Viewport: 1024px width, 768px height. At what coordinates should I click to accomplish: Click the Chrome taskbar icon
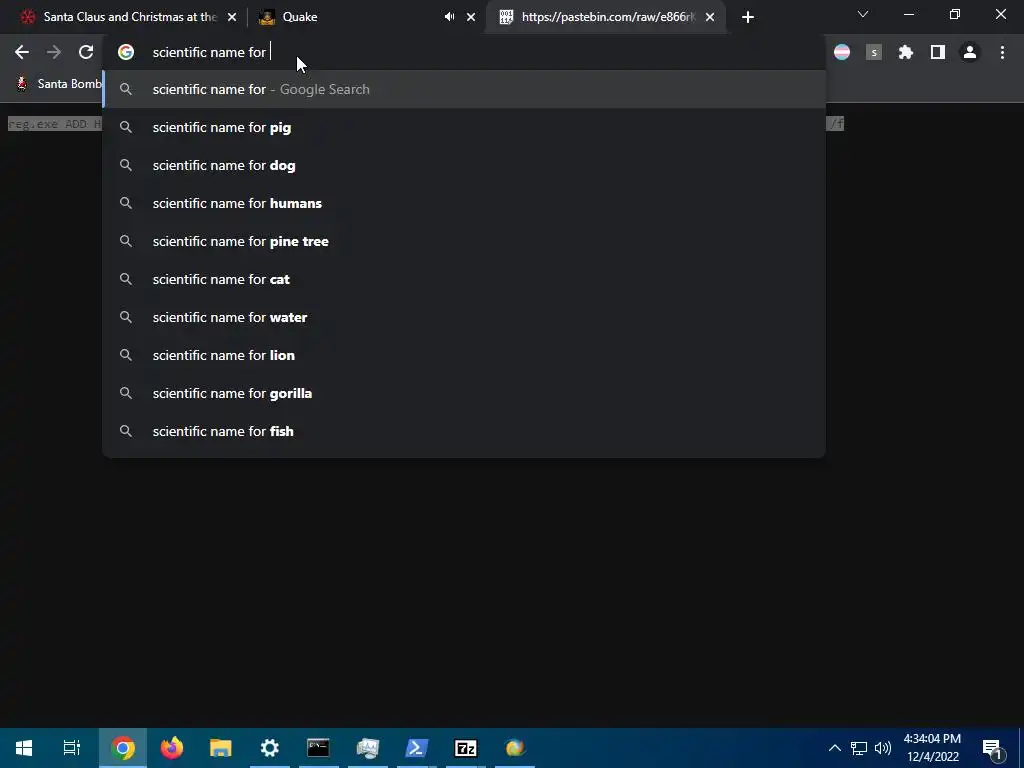123,748
